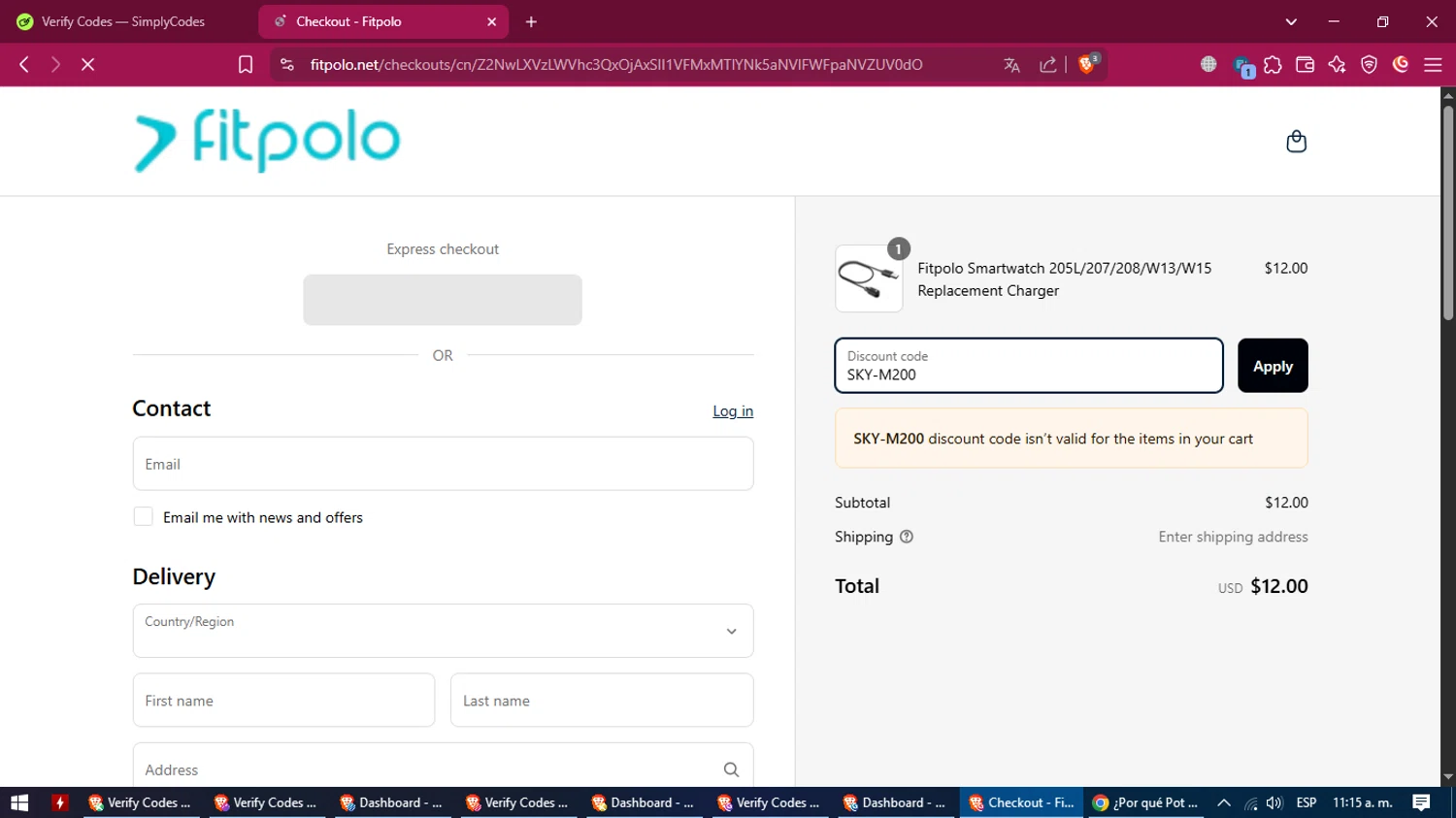Open site settings icon in address bar

(x=286, y=64)
